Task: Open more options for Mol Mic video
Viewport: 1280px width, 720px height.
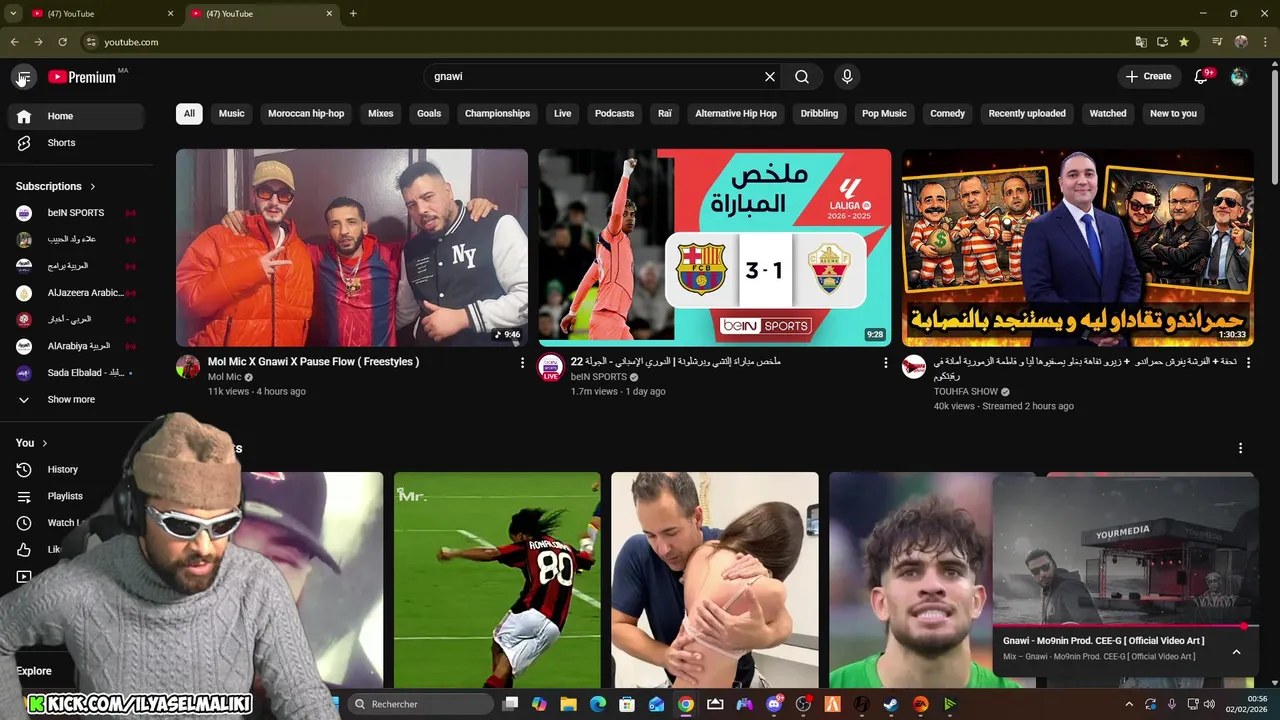Action: point(522,363)
